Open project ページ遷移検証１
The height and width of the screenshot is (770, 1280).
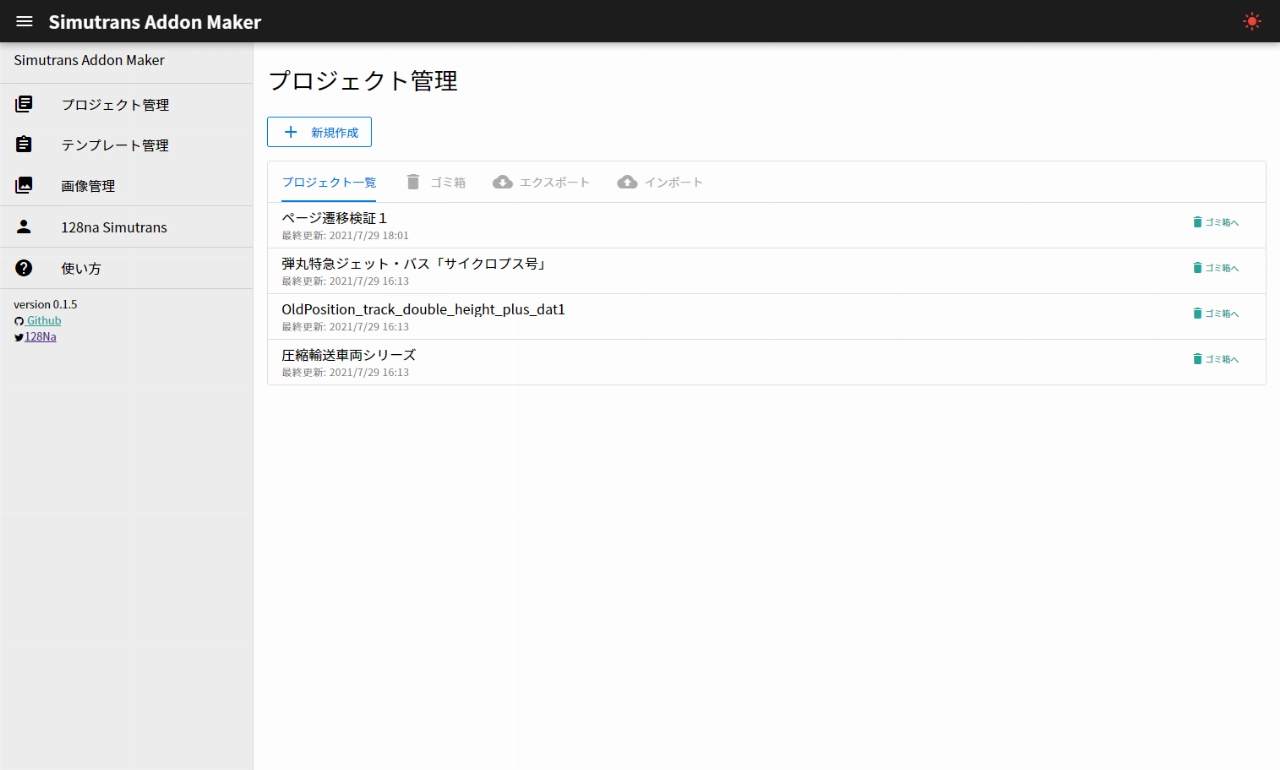point(334,218)
